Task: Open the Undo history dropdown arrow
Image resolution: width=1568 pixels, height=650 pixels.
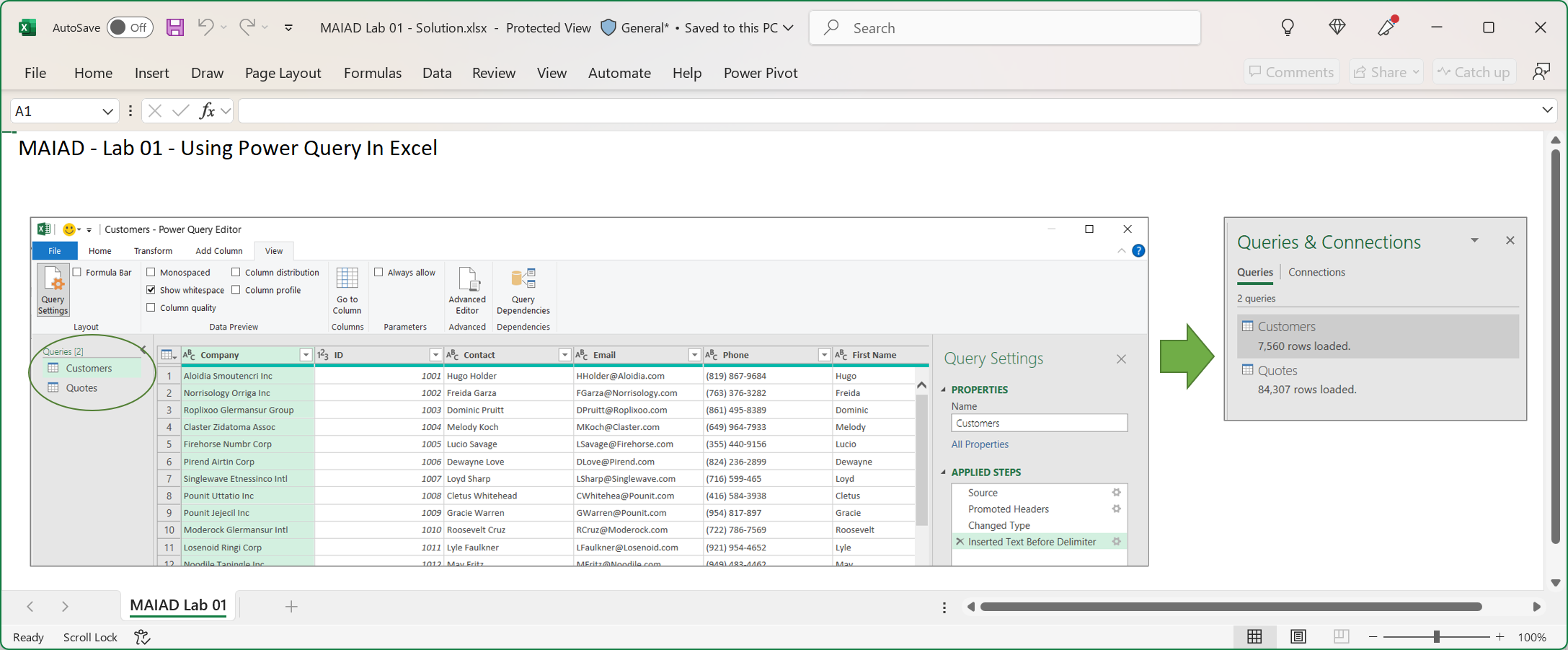Action: 223,27
